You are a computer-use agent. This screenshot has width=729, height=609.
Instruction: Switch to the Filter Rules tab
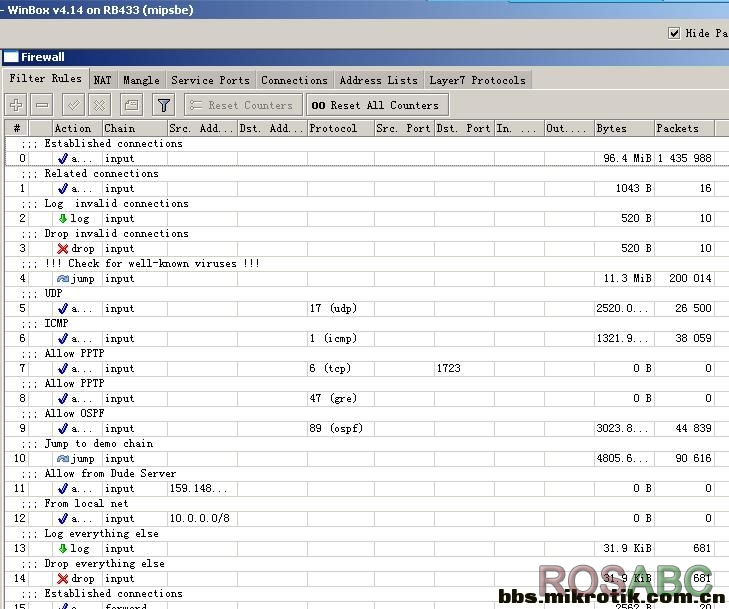46,78
